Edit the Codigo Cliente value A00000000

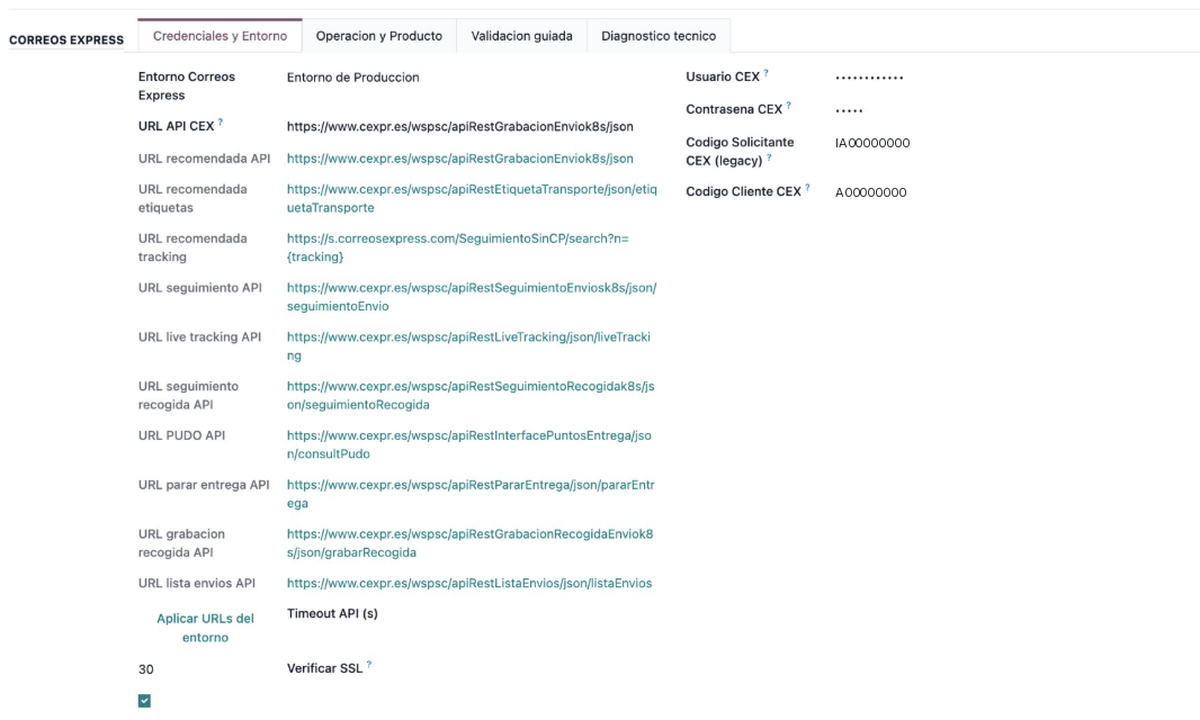coord(871,192)
